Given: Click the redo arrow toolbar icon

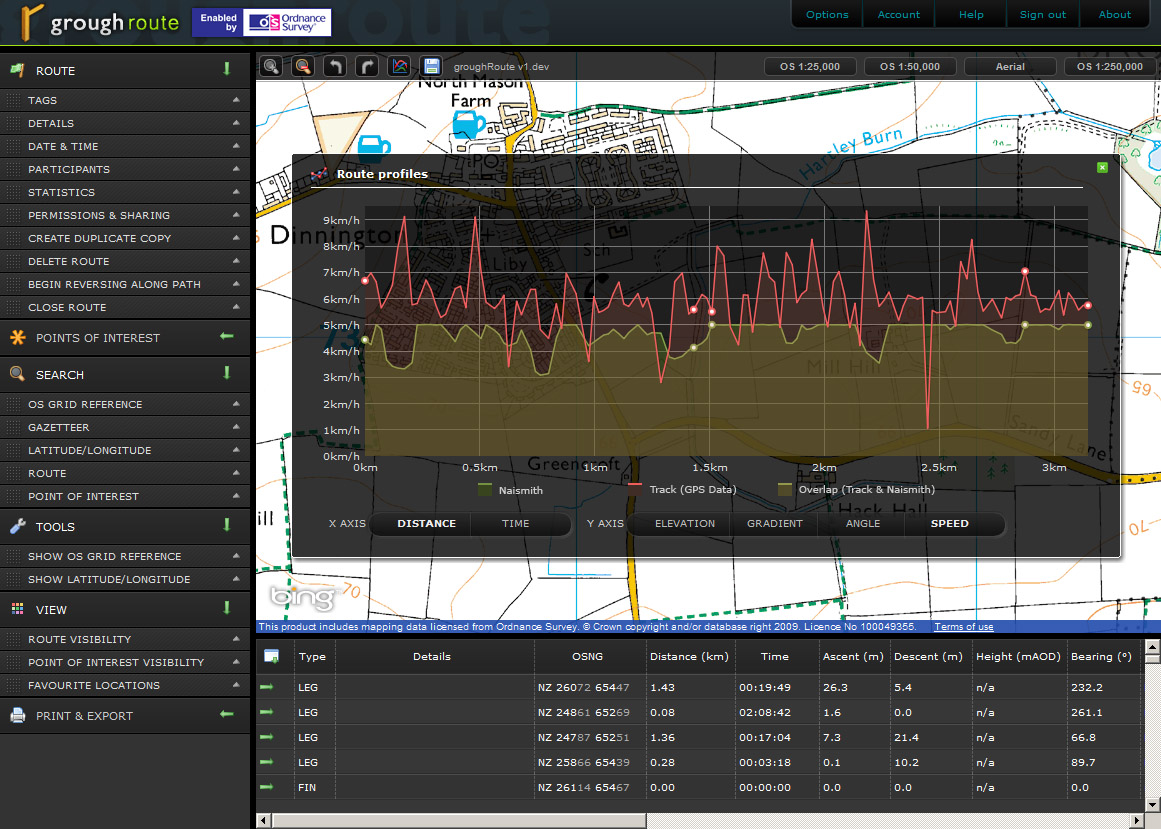Looking at the screenshot, I should [368, 67].
